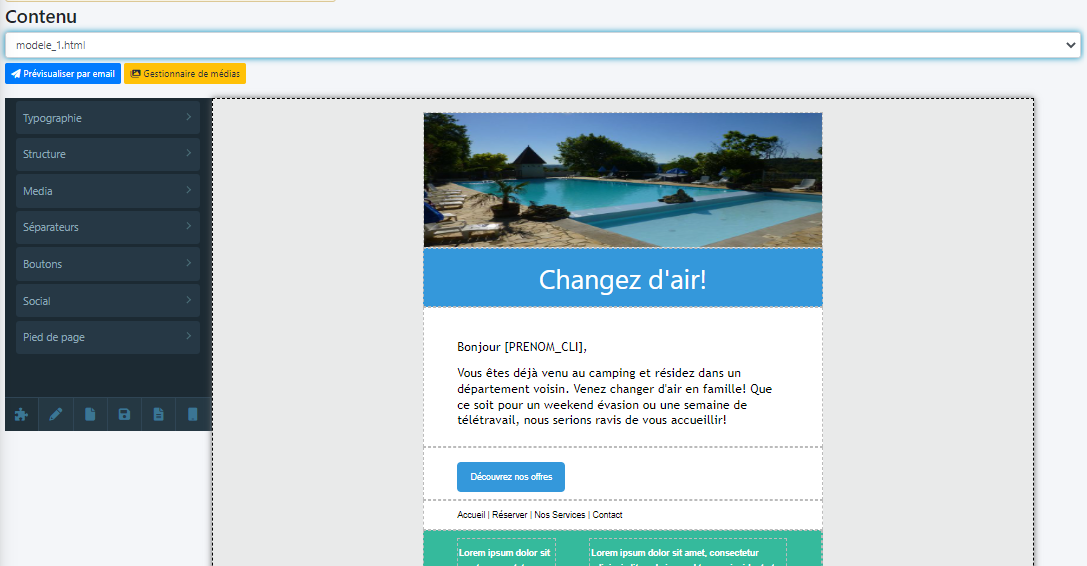
Task: Click the Prévisualiser par email button
Action: click(63, 74)
